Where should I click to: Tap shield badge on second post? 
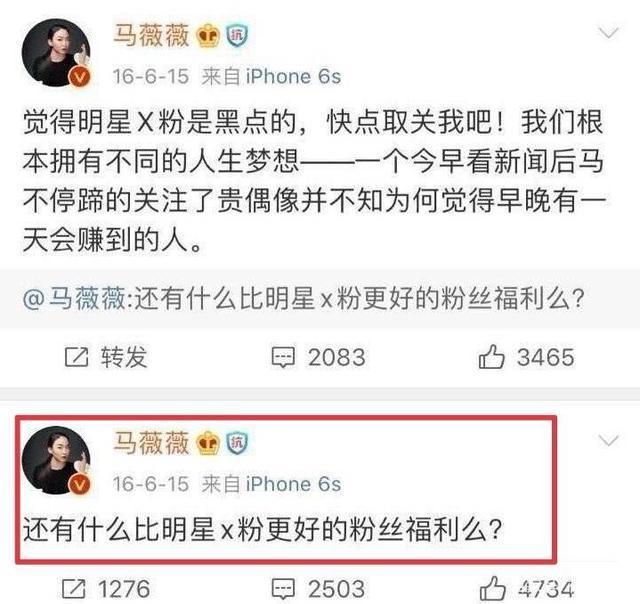(x=237, y=443)
